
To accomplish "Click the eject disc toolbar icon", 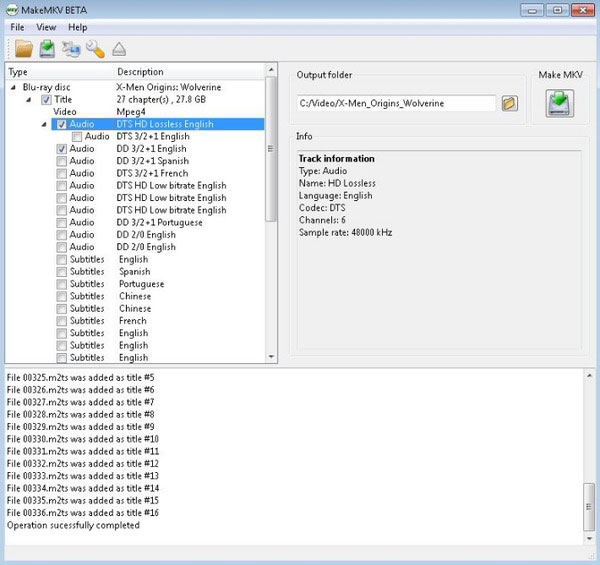I will (119, 48).
